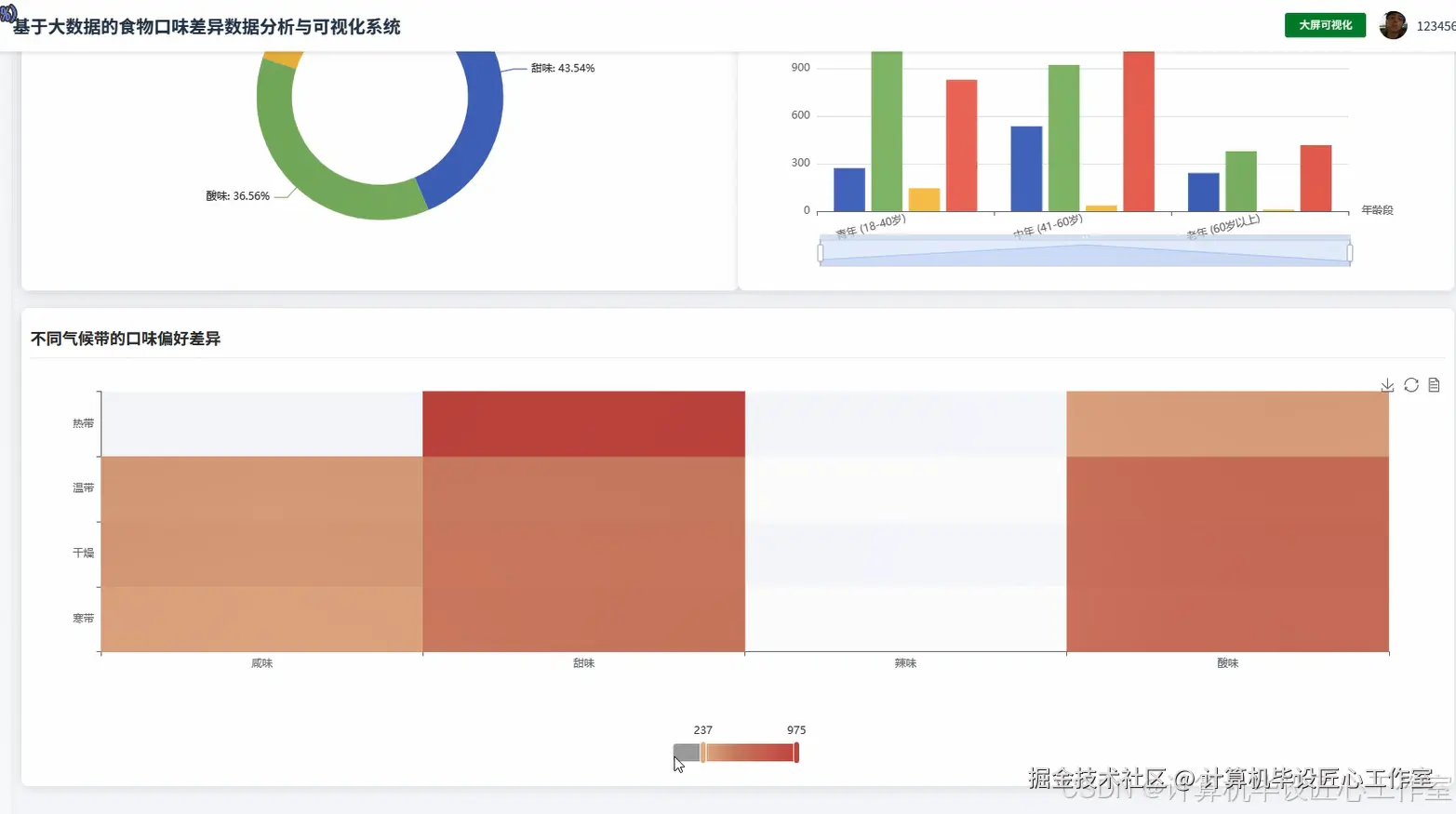Viewport: 1456px width, 814px height.
Task: Click the heatmap cell for 热带 and 咸味
Action: click(261, 423)
